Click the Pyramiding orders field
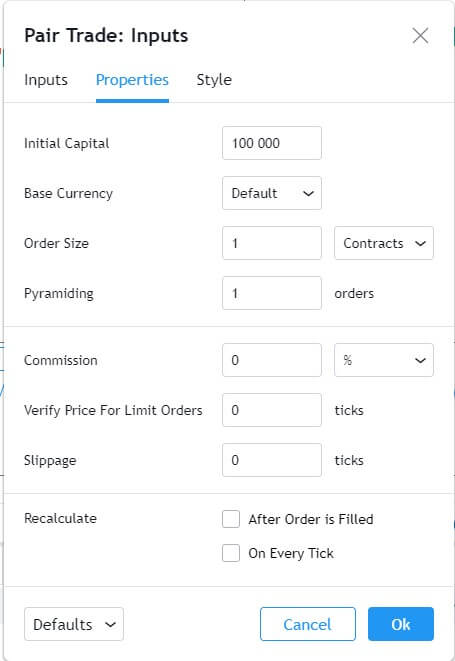The height and width of the screenshot is (661, 455). (x=272, y=293)
